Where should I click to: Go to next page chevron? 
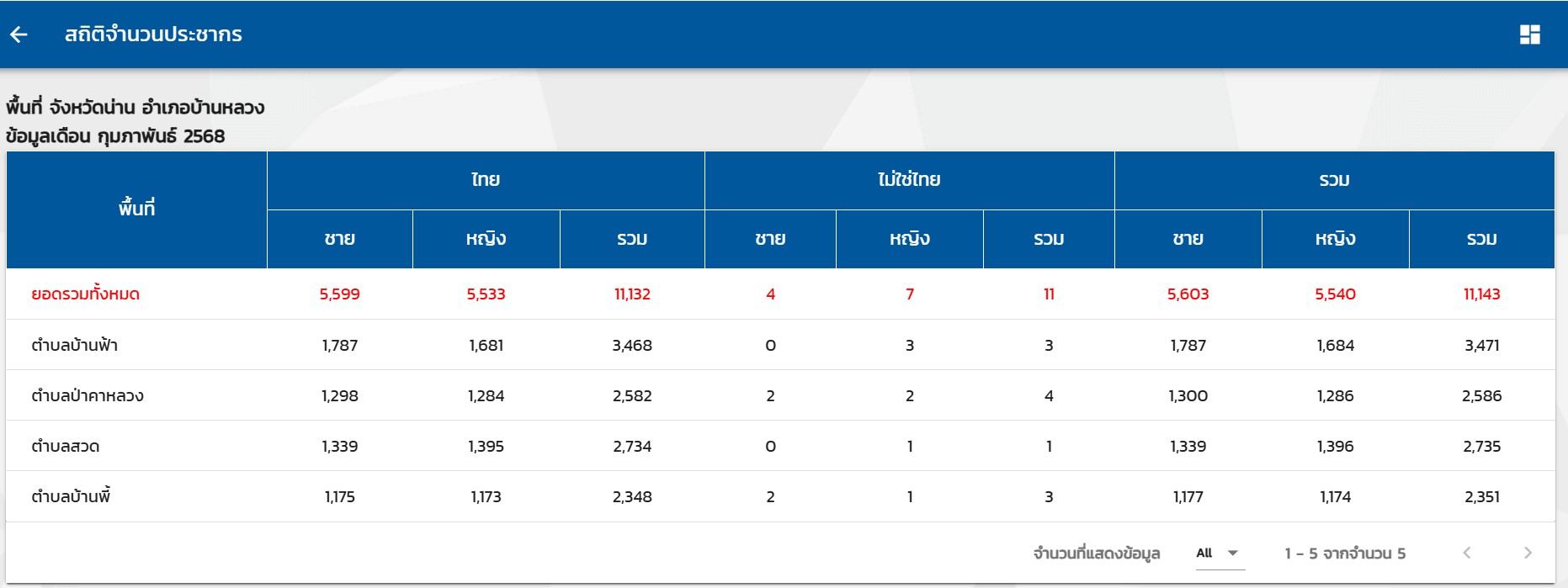1528,553
